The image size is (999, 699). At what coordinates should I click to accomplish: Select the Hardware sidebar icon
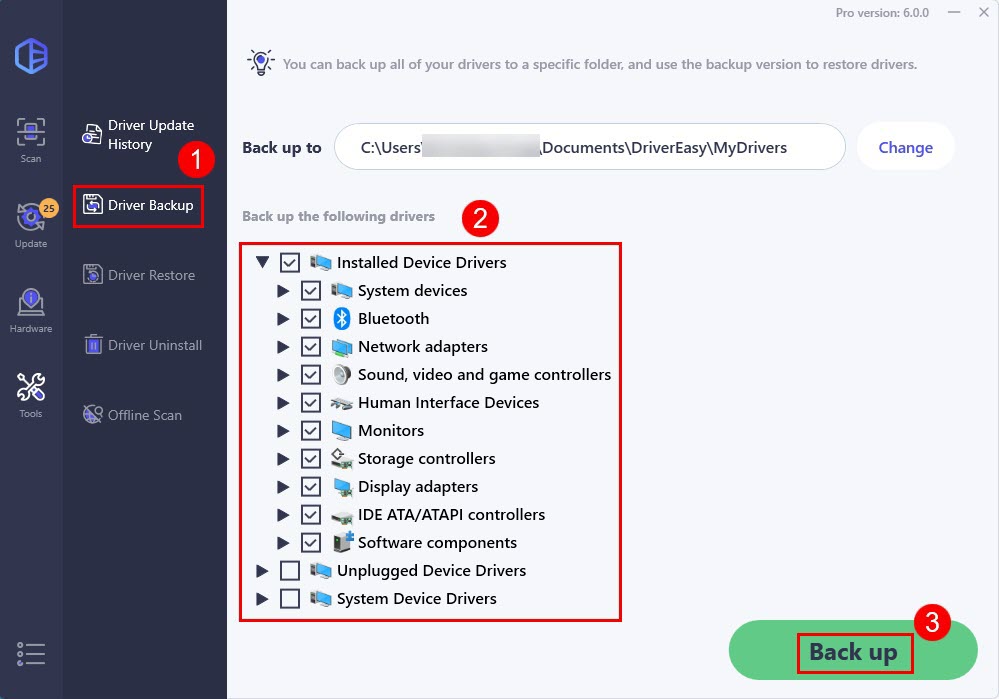[x=31, y=302]
